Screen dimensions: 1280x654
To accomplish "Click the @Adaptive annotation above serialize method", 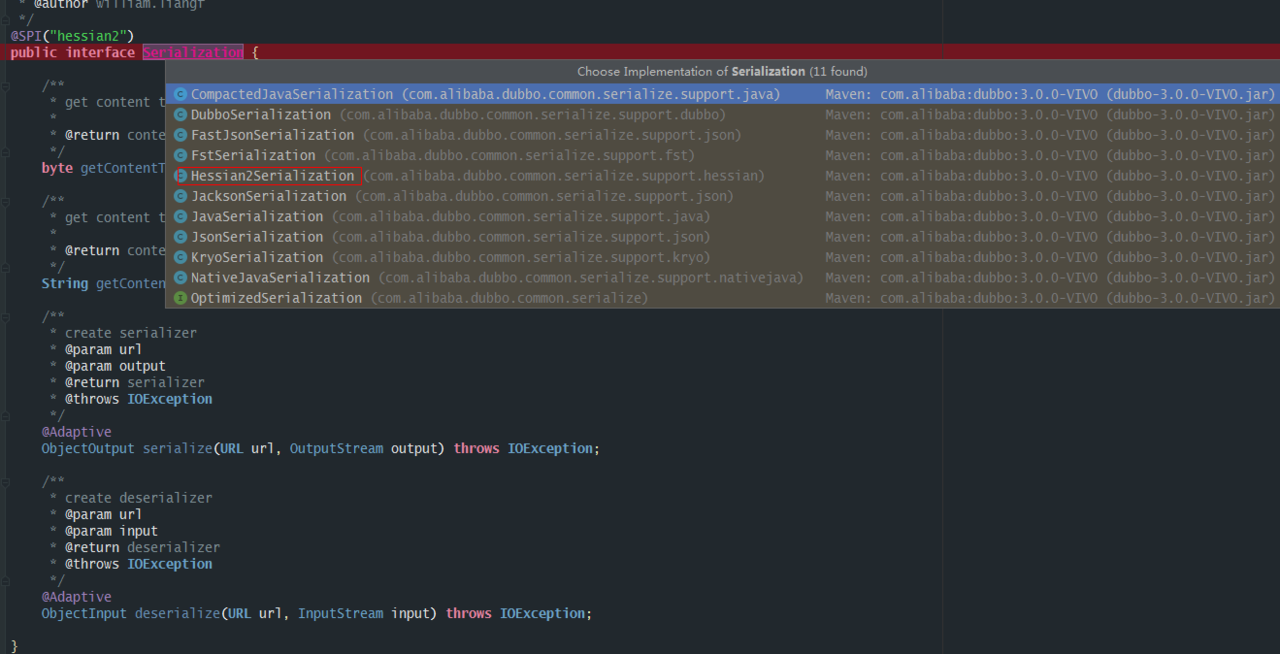I will tap(76, 432).
